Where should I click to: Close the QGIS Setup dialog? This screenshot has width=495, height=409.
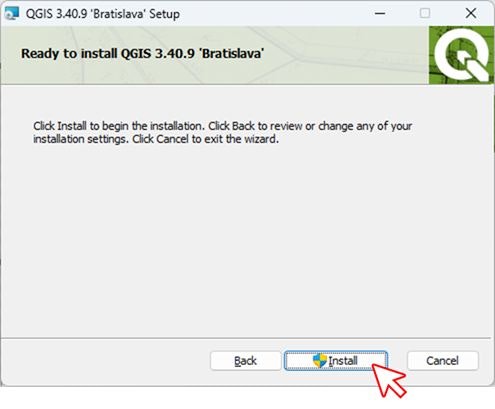[471, 13]
